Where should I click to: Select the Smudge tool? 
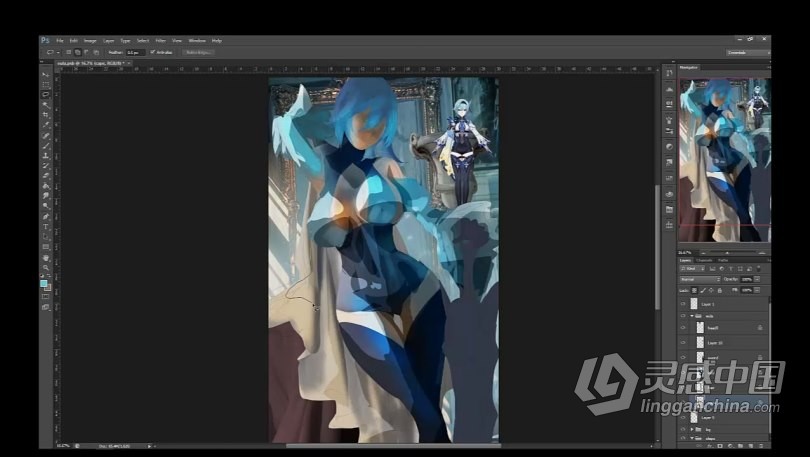coord(45,196)
